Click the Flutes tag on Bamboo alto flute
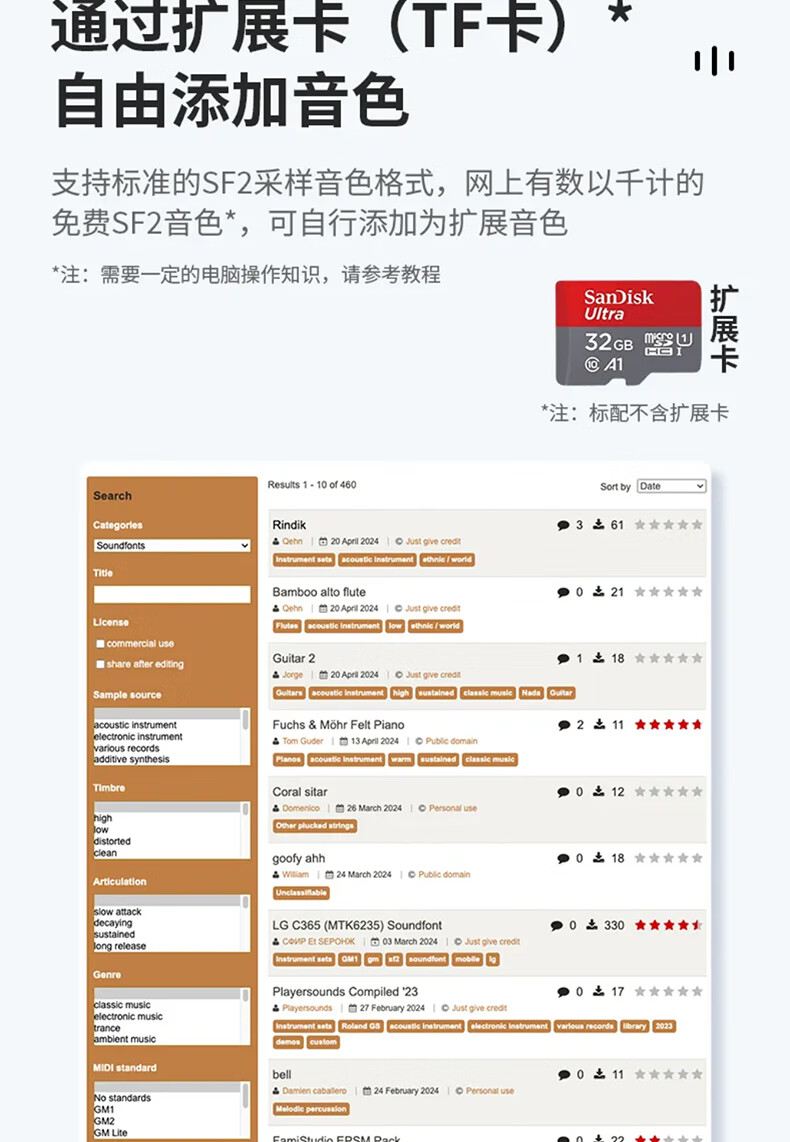 click(x=287, y=626)
